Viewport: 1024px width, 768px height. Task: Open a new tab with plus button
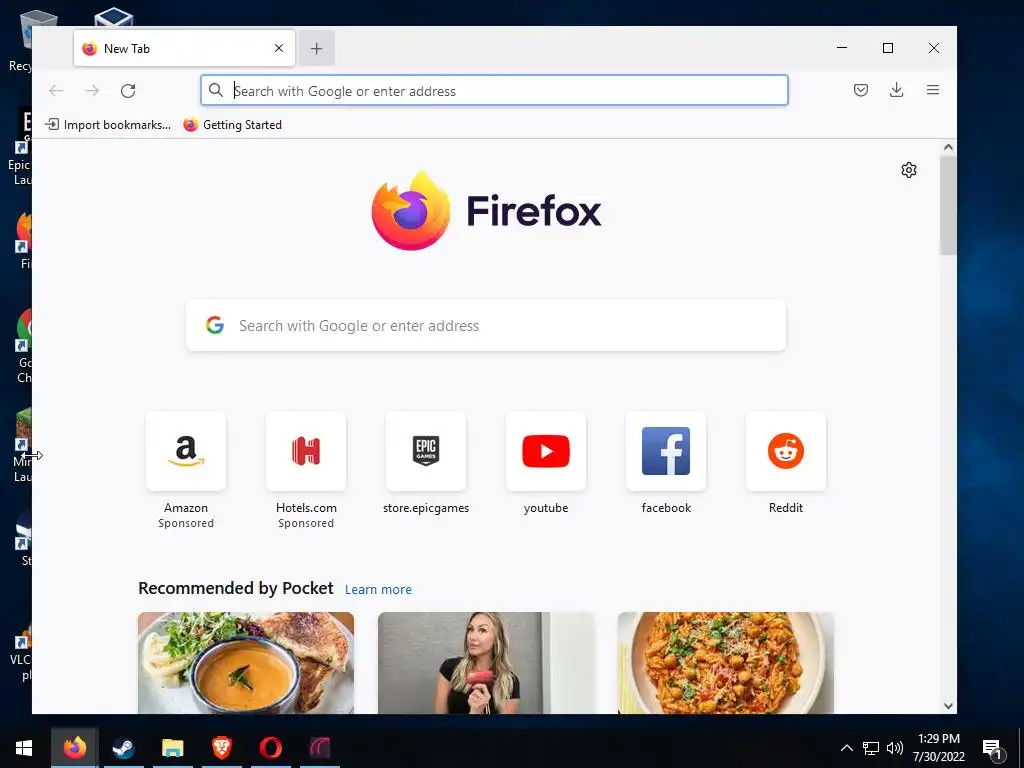click(317, 48)
